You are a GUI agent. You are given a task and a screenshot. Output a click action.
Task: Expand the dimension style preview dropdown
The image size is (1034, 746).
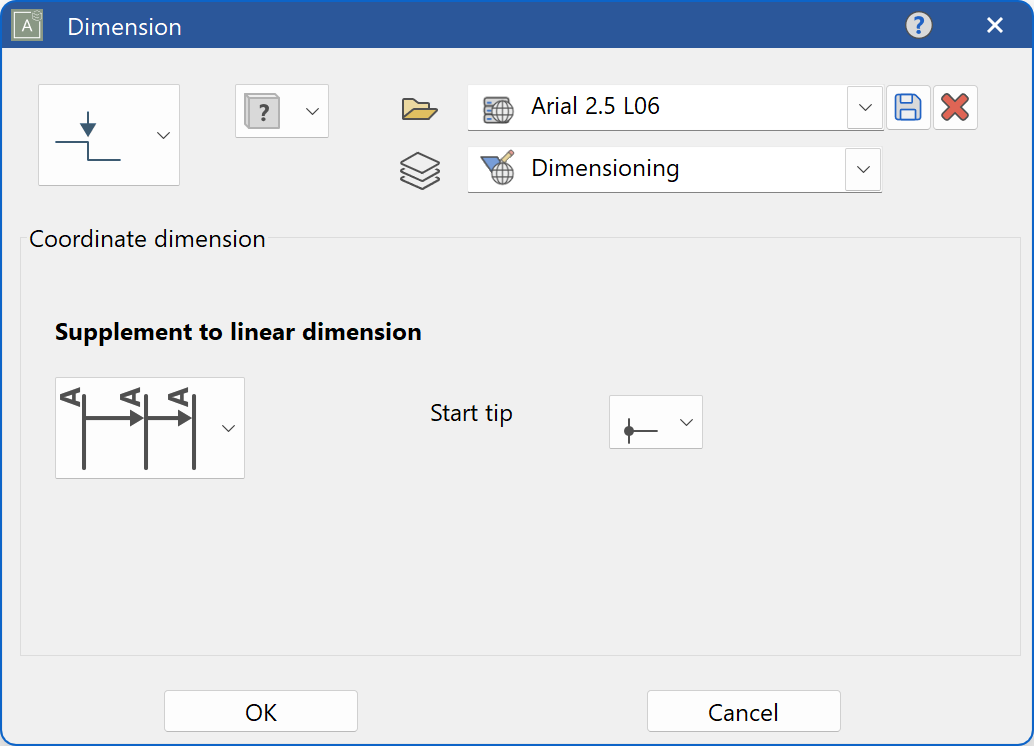[x=162, y=135]
